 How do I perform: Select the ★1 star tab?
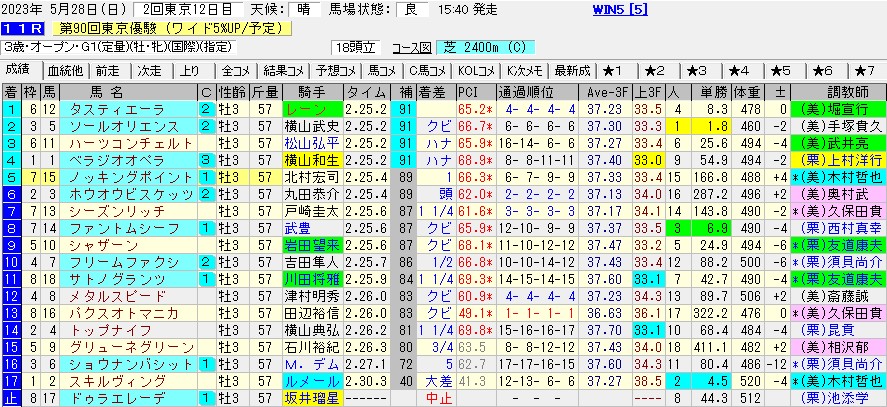(613, 71)
